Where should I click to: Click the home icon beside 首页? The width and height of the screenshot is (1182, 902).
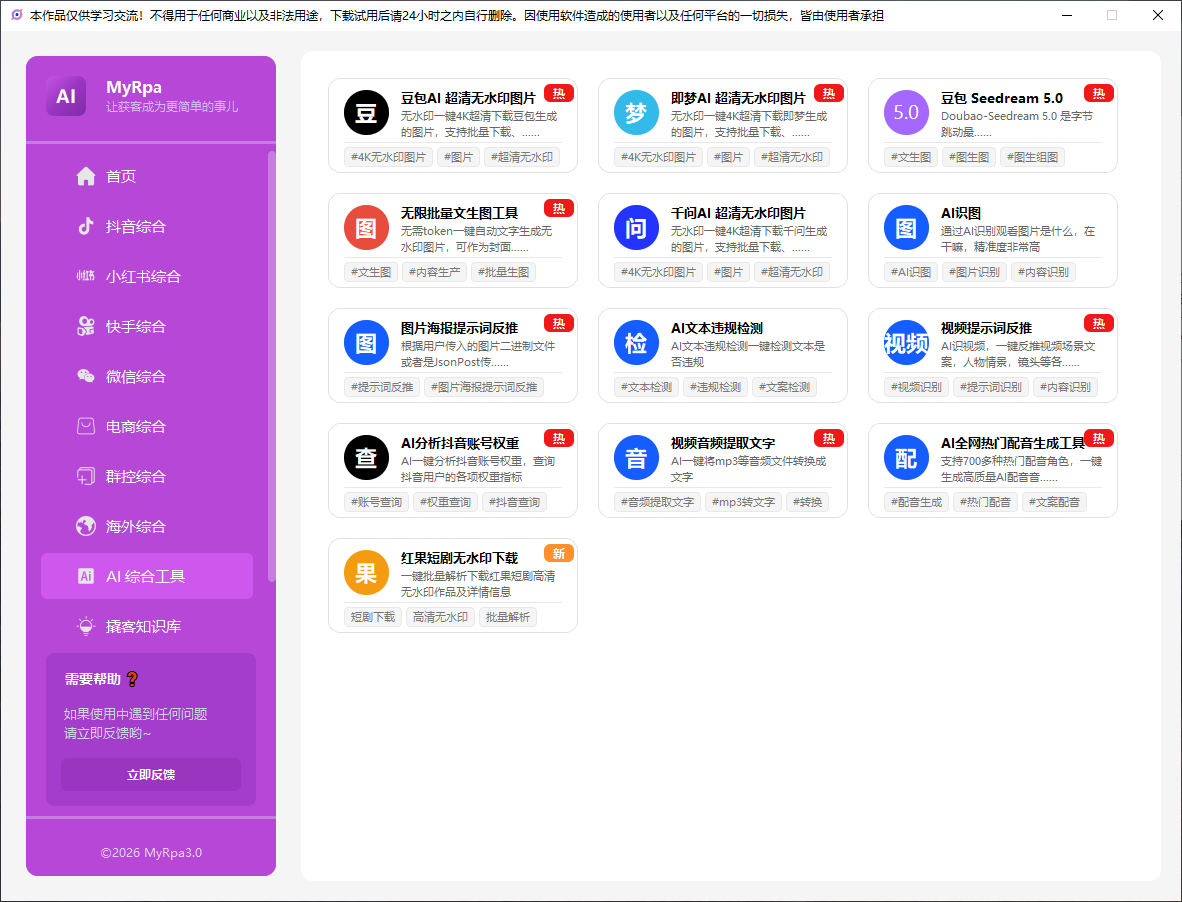coord(86,176)
